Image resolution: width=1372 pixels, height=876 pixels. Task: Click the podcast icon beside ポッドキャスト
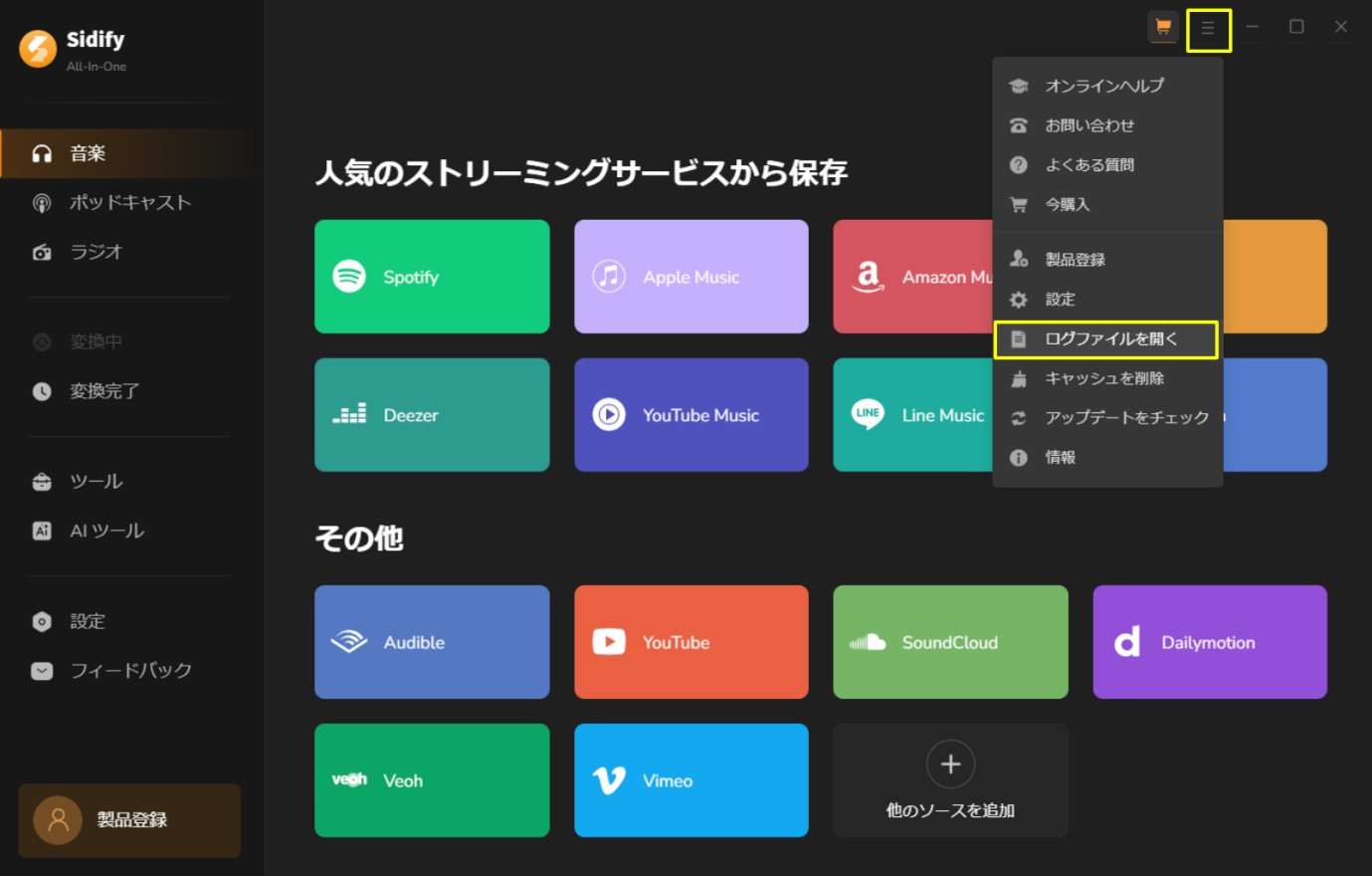pos(42,203)
